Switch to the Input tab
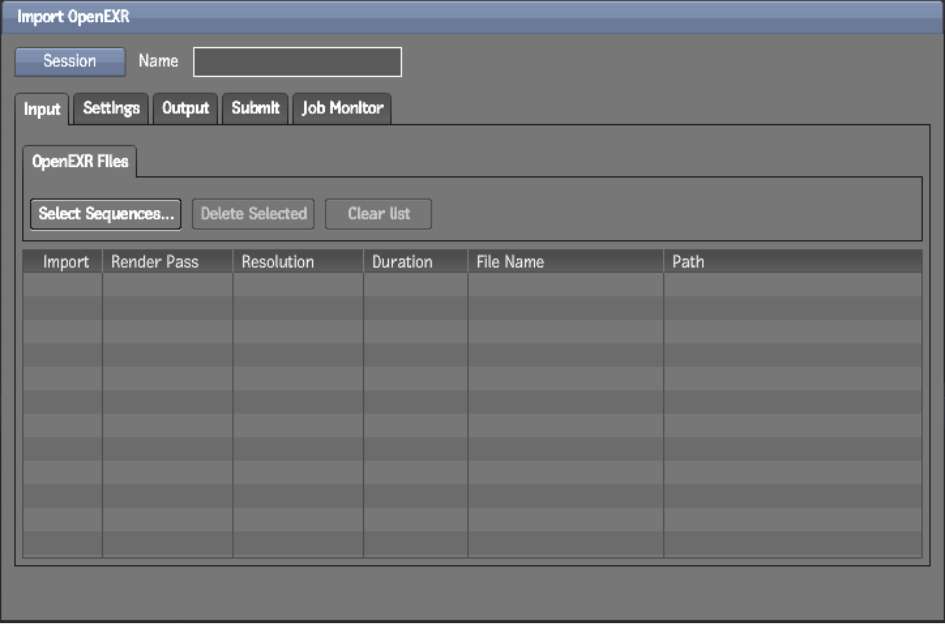 point(42,109)
